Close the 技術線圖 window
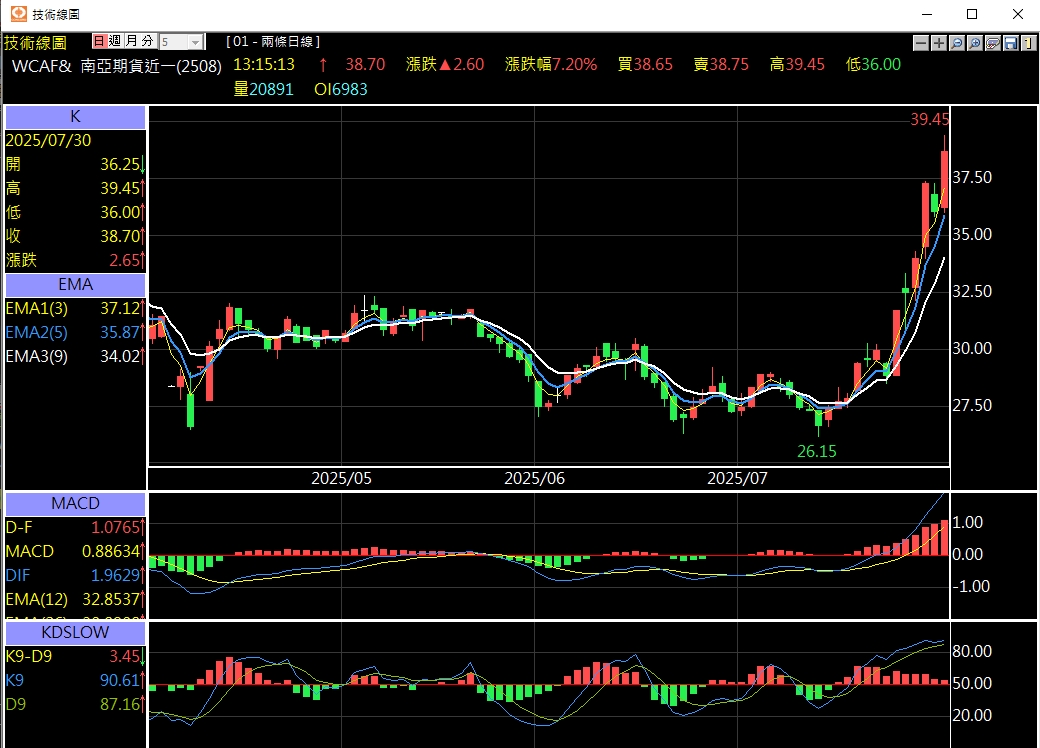The image size is (1040, 748). point(1018,14)
